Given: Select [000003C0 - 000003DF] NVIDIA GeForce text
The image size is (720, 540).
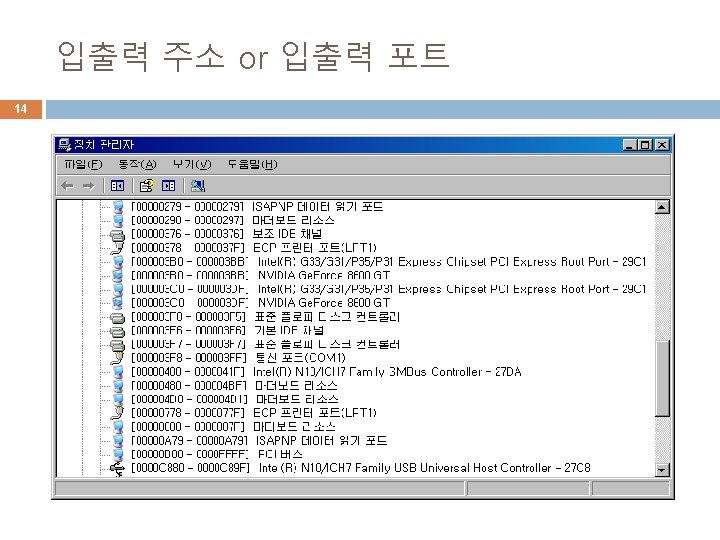Looking at the screenshot, I should [x=260, y=303].
